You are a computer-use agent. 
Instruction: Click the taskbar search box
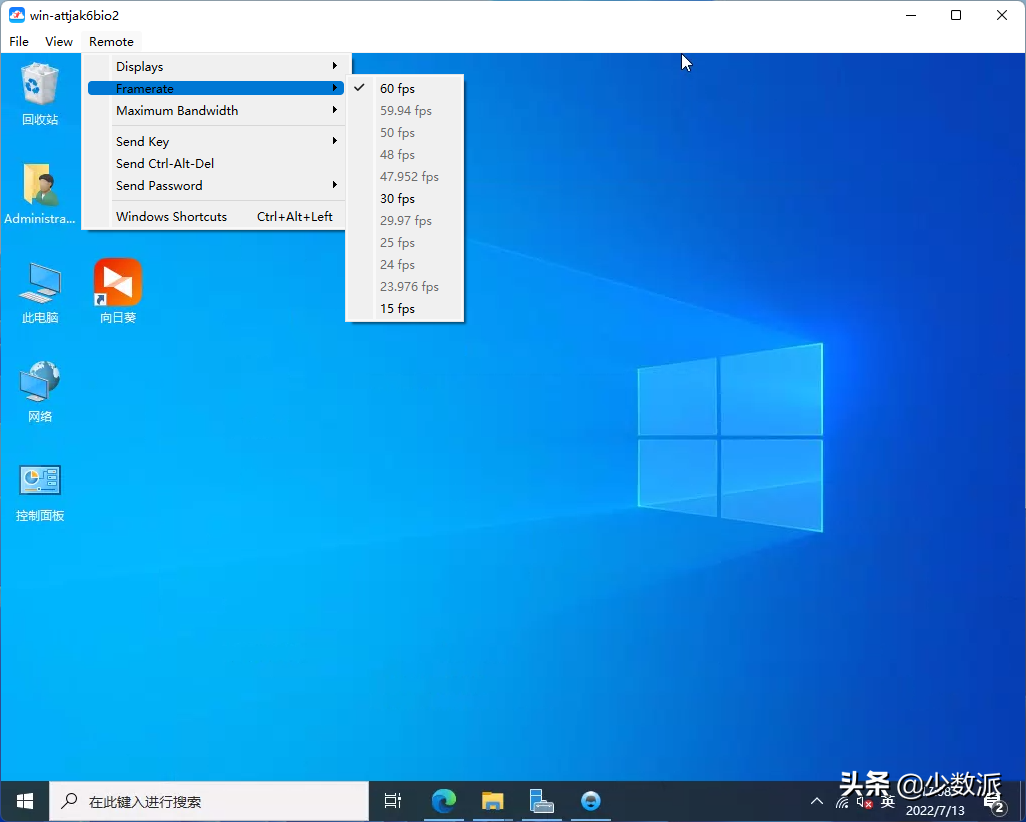210,801
